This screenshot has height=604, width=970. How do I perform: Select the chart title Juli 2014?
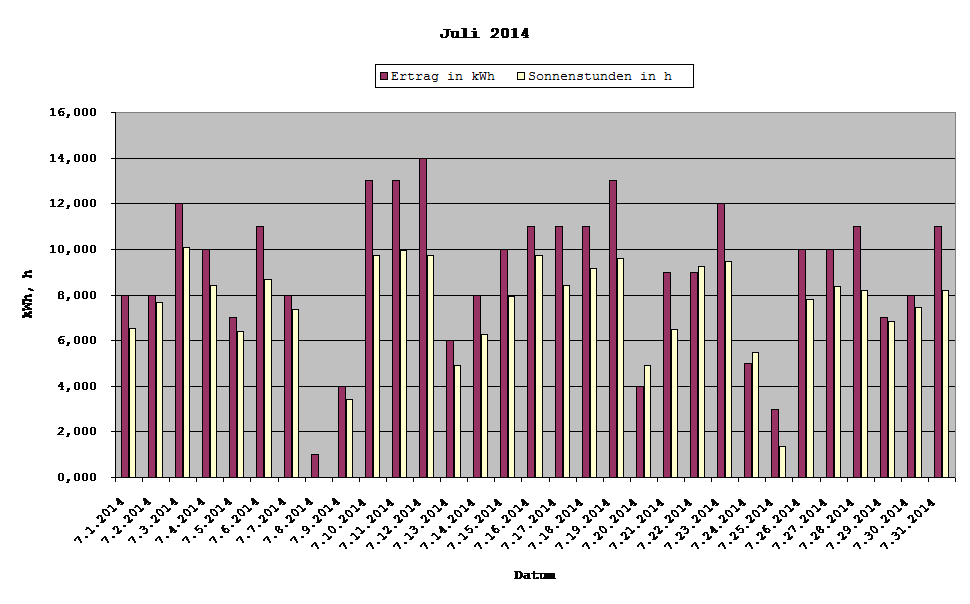pos(484,33)
